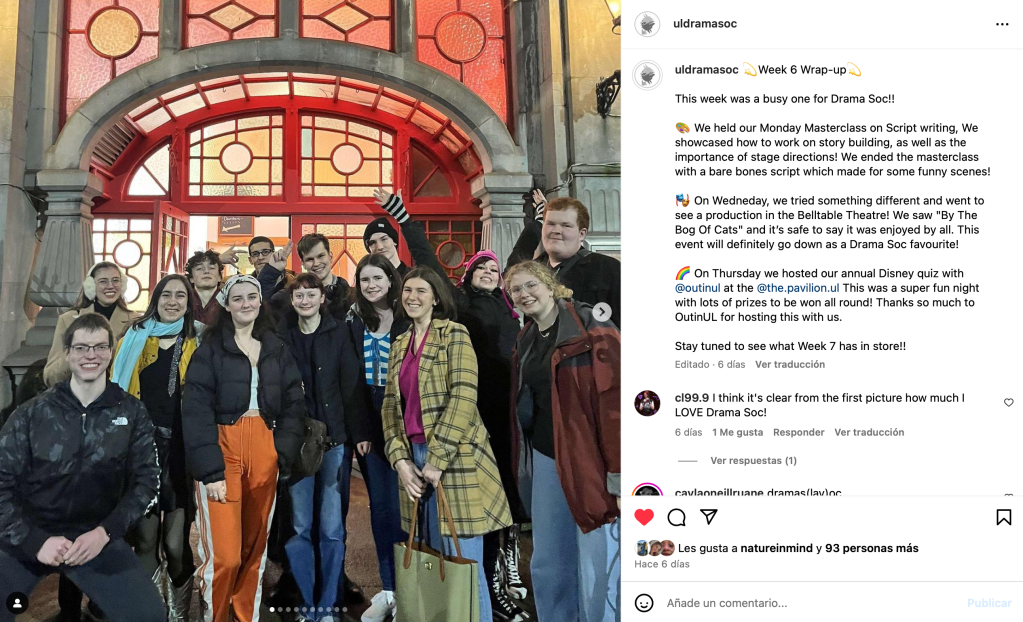Expand Ver respuestas (1) replies
The image size is (1023, 622).
coord(753,461)
